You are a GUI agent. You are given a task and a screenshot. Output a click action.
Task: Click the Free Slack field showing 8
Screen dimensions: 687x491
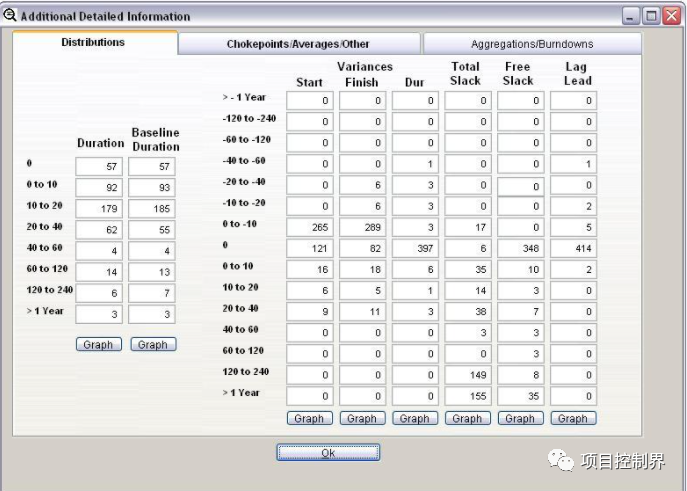521,375
